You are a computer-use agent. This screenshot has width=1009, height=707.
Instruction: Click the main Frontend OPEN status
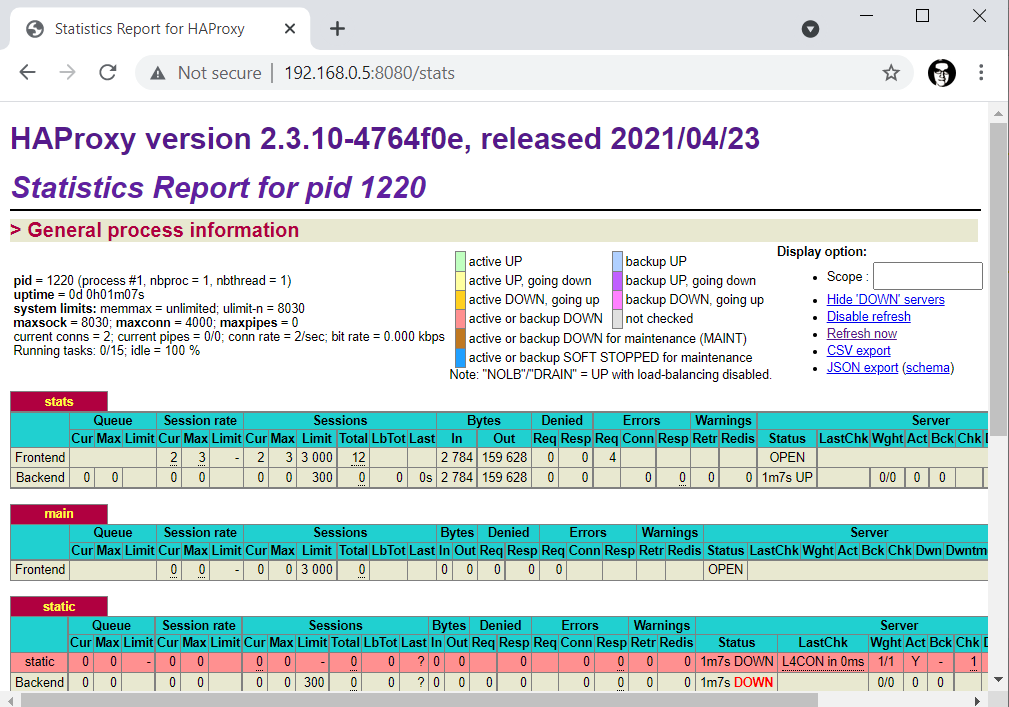coord(725,569)
